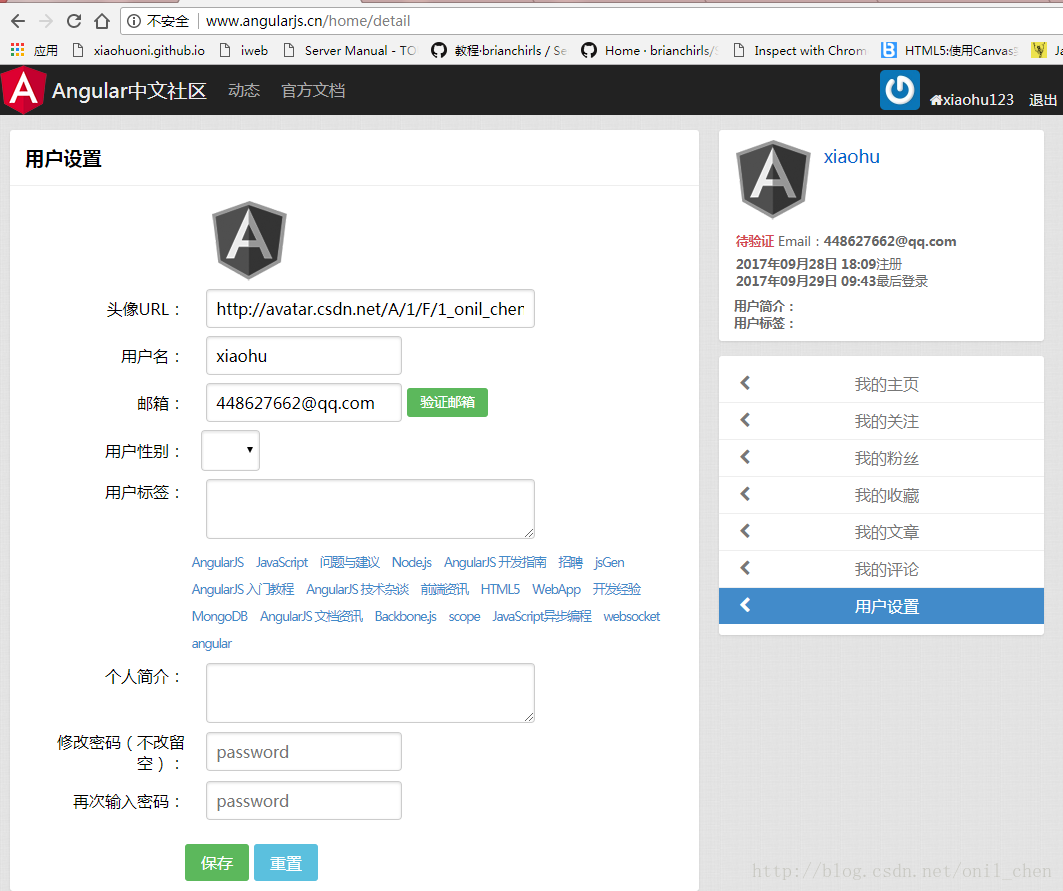This screenshot has width=1063, height=891.
Task: Add the 问题与建议 tag
Action: tap(350, 562)
